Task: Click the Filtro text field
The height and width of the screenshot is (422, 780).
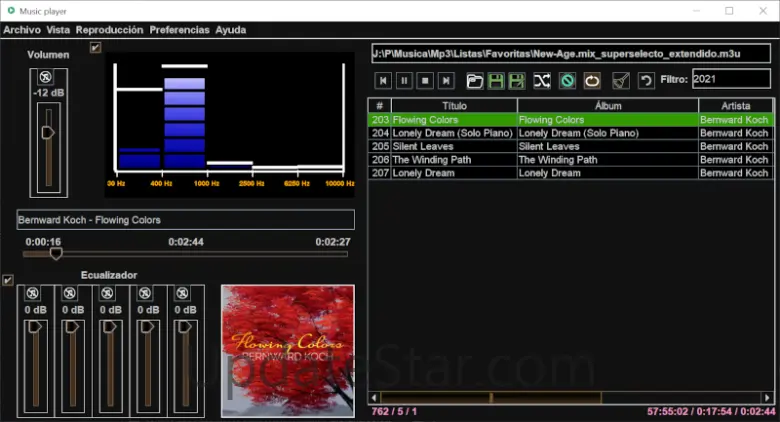Action: [730, 79]
